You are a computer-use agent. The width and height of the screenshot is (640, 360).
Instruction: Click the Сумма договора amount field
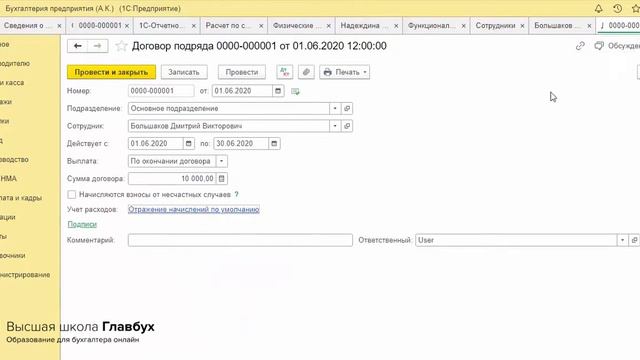point(172,179)
